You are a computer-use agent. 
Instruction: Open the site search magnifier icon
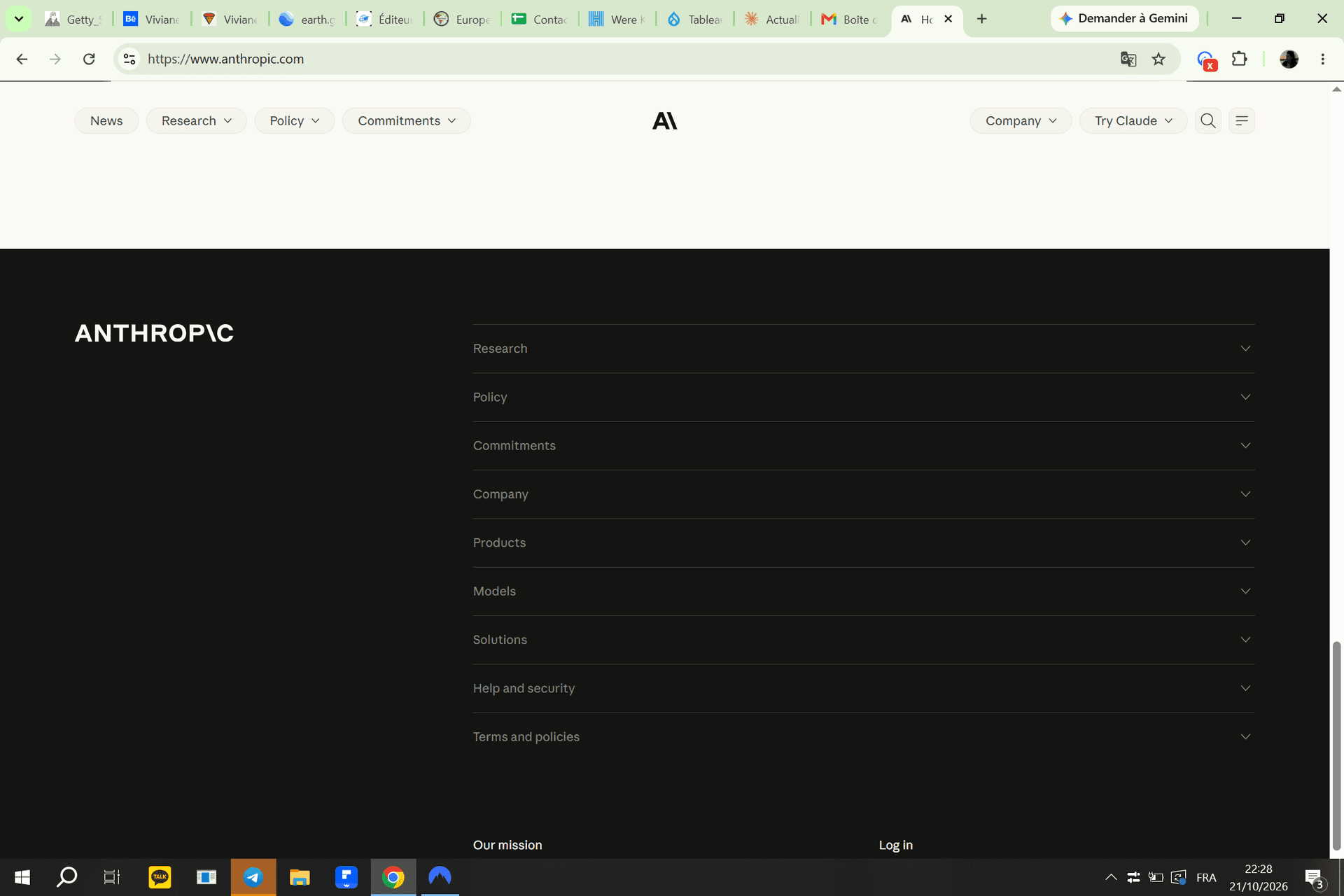pos(1207,120)
